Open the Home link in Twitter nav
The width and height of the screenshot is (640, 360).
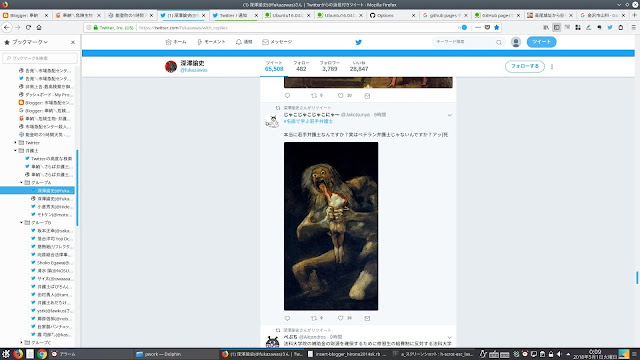point(176,42)
